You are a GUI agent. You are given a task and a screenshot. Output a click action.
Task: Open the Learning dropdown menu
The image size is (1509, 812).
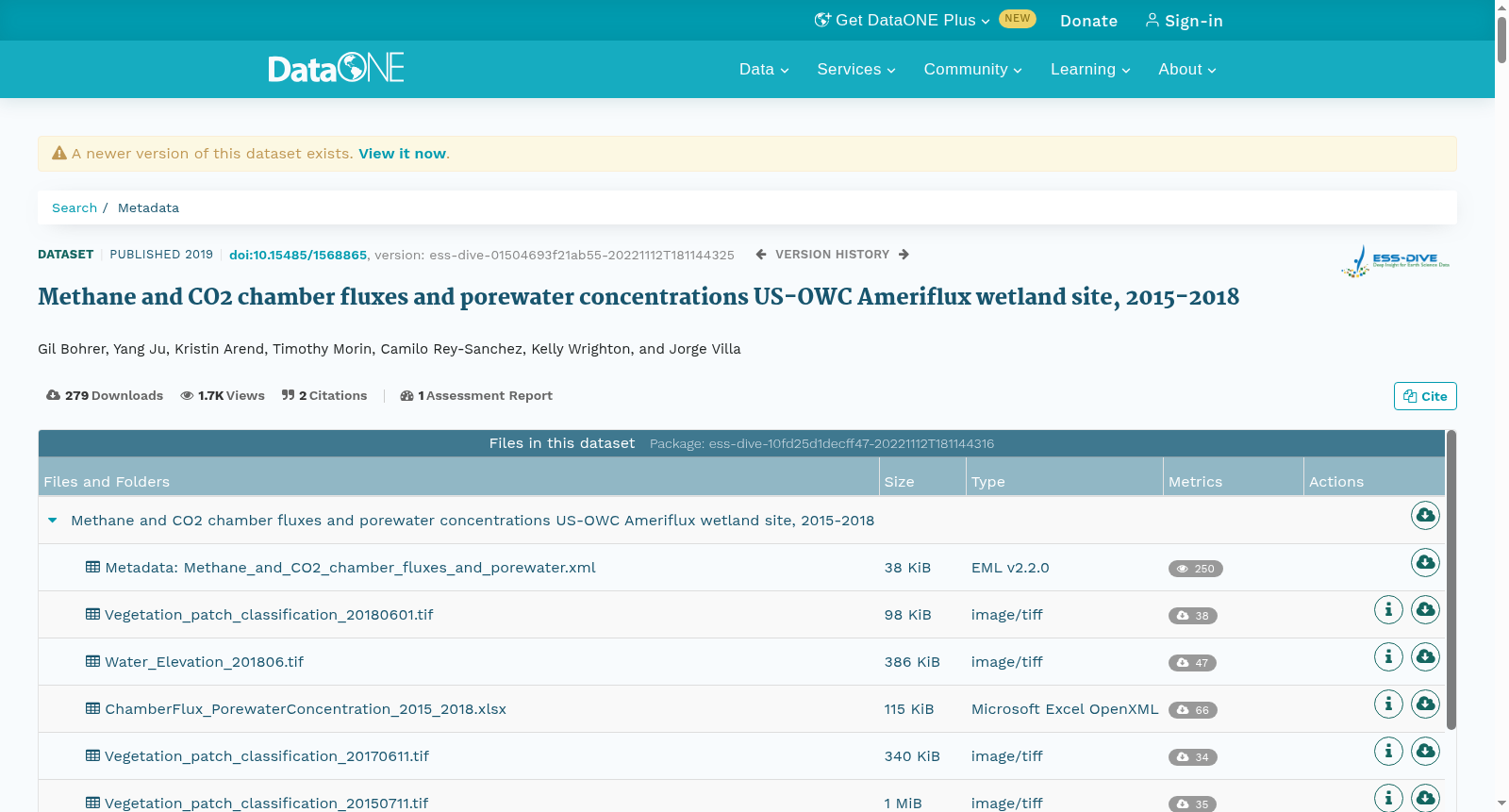[x=1090, y=70]
